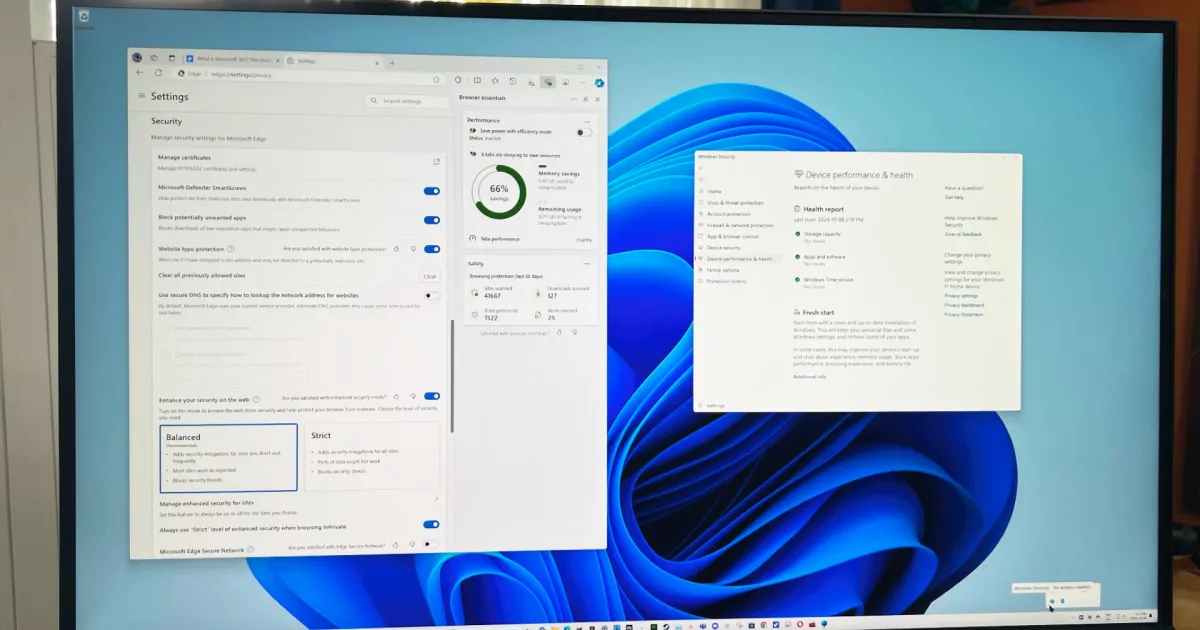Image resolution: width=1200 pixels, height=630 pixels.
Task: Select the Strict security level option
Action: 372,455
